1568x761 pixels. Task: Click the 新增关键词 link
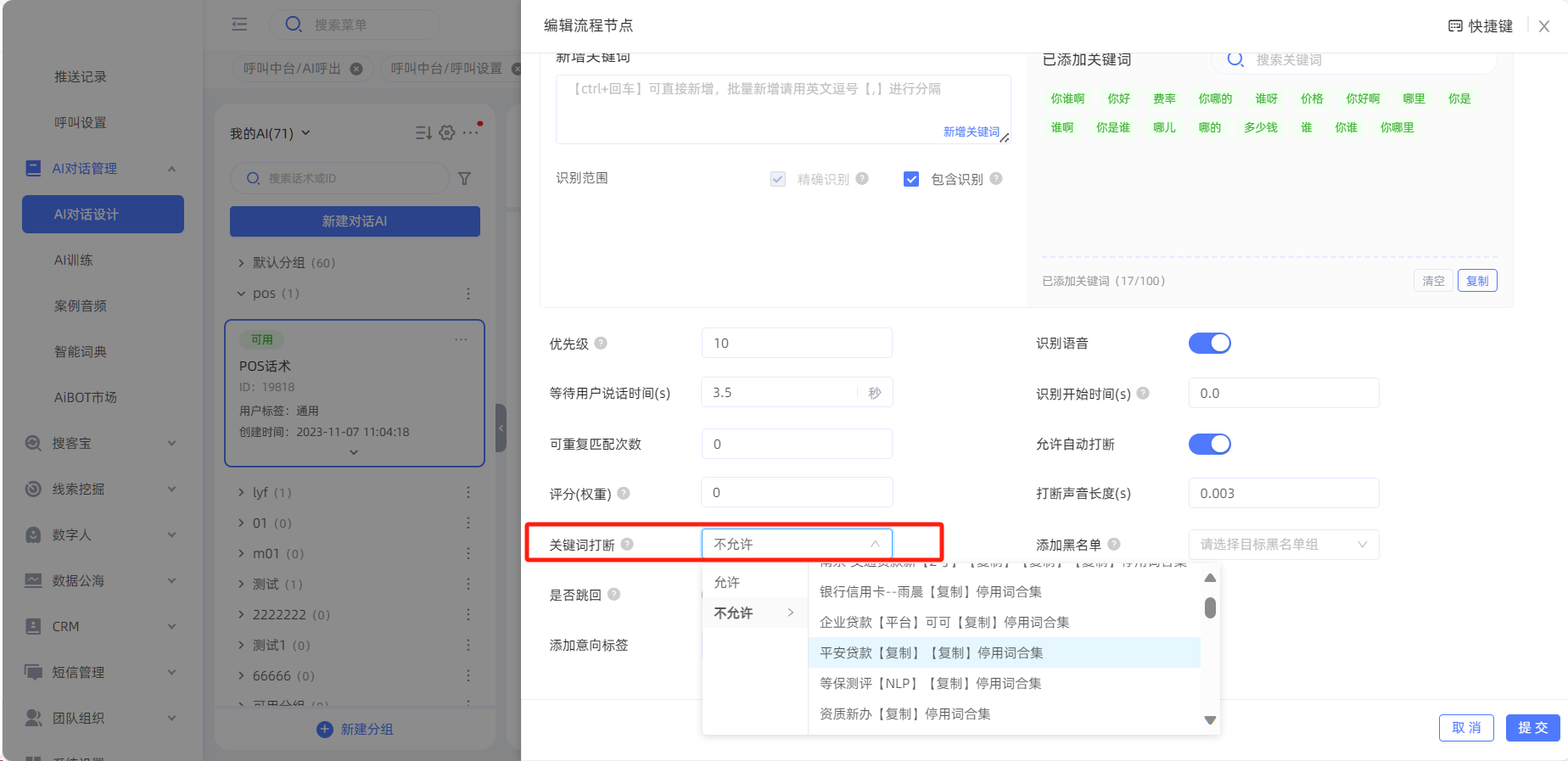point(971,131)
